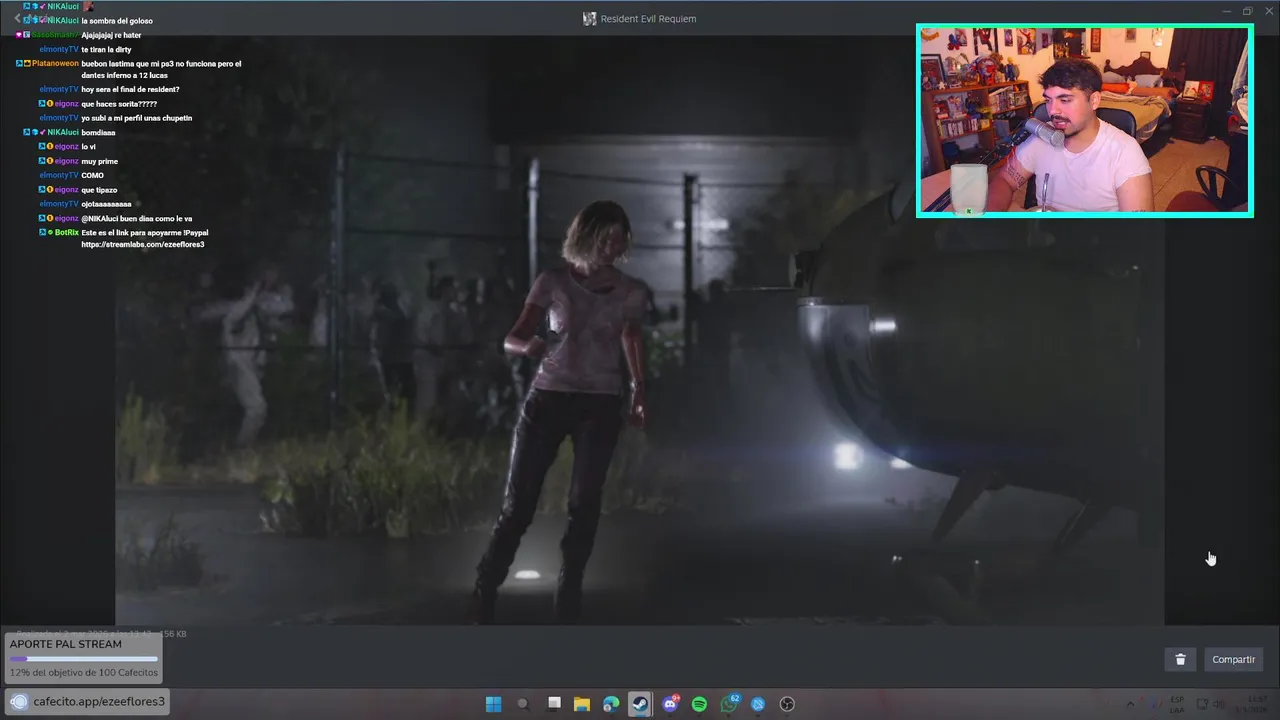Open the Windows Start menu
Viewport: 1280px width, 720px height.
click(493, 704)
